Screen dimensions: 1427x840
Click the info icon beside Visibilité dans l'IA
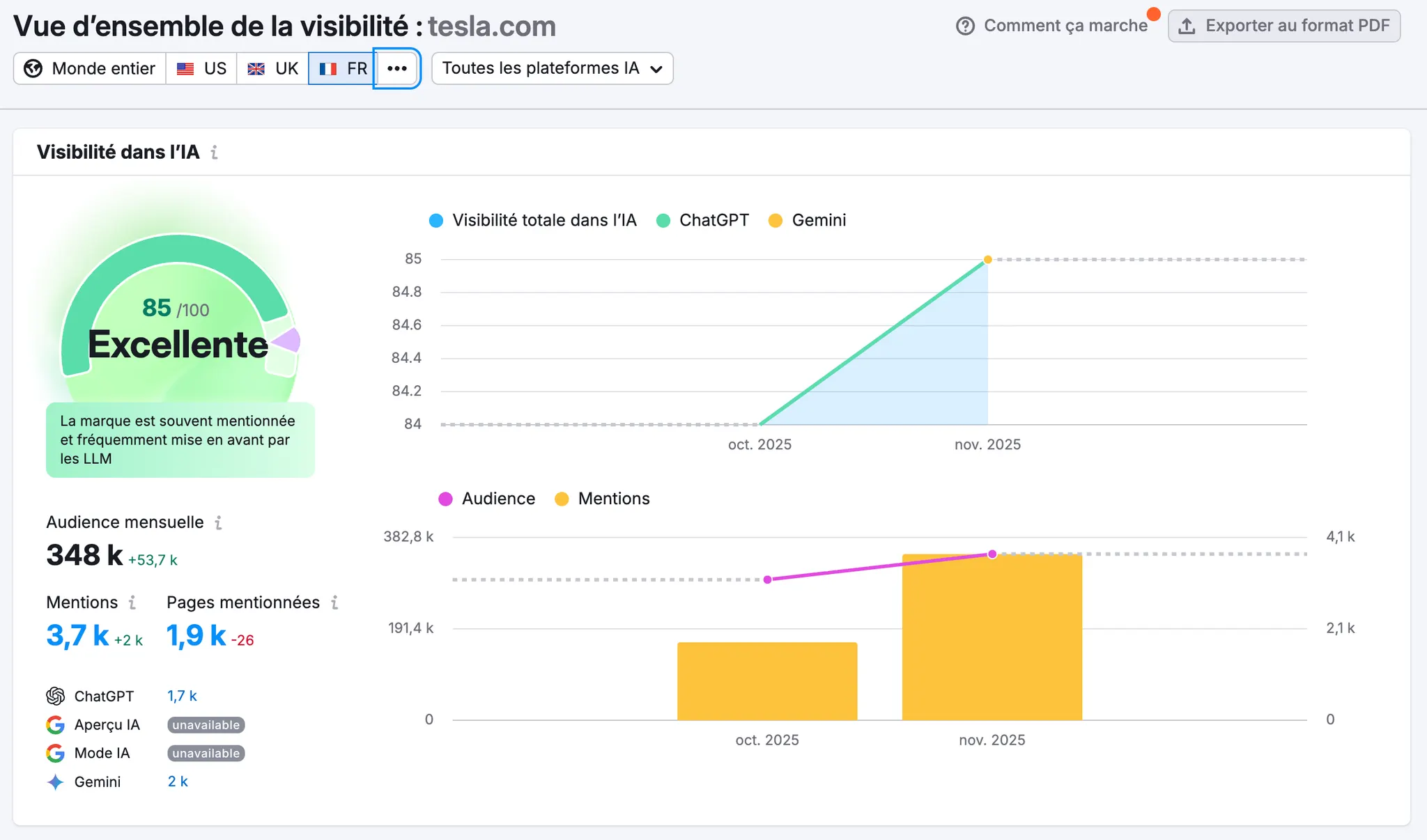[x=214, y=153]
